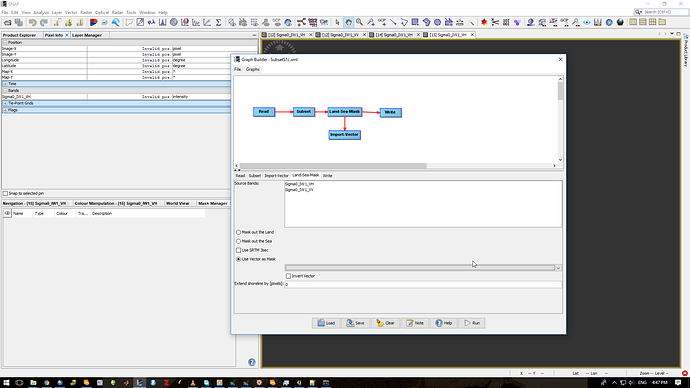Image resolution: width=690 pixels, height=388 pixels.
Task: Select the pin placing tool
Action: [x=371, y=22]
